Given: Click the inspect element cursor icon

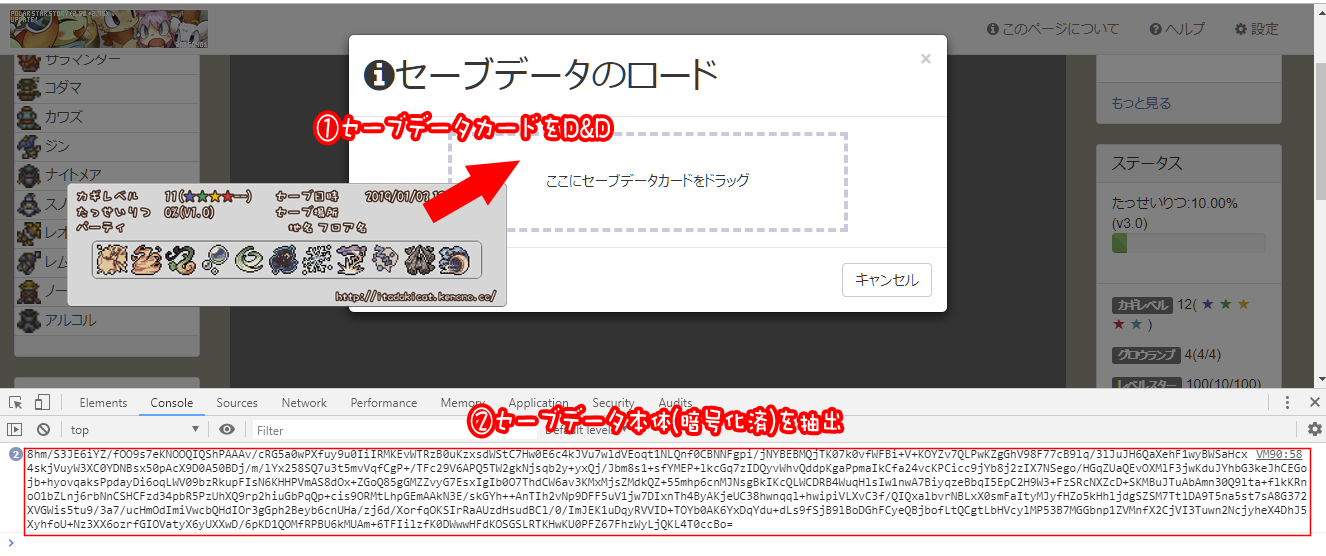Looking at the screenshot, I should pos(16,403).
